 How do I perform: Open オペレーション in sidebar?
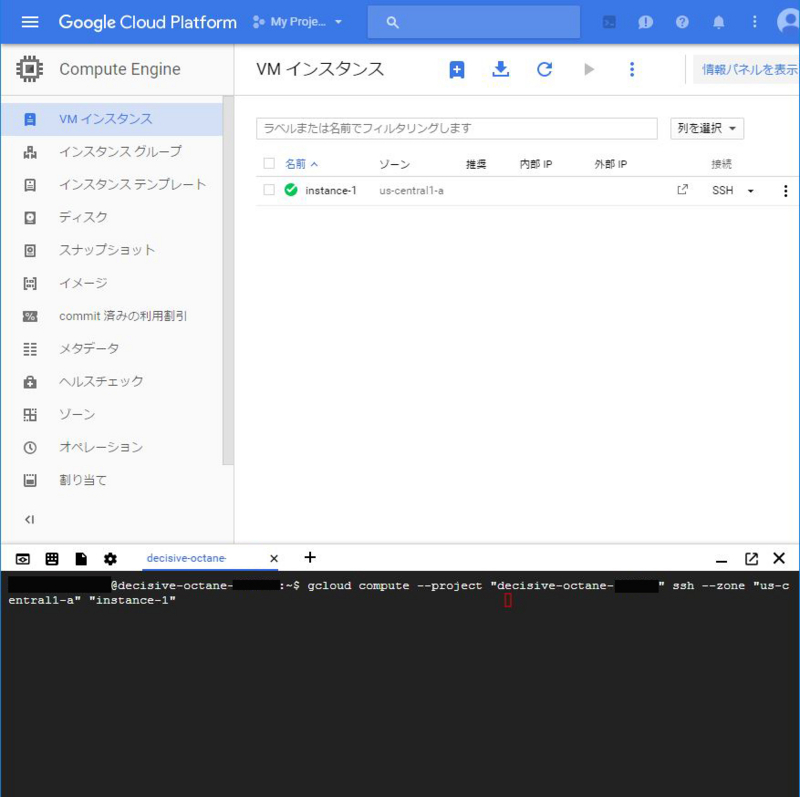(x=112, y=447)
